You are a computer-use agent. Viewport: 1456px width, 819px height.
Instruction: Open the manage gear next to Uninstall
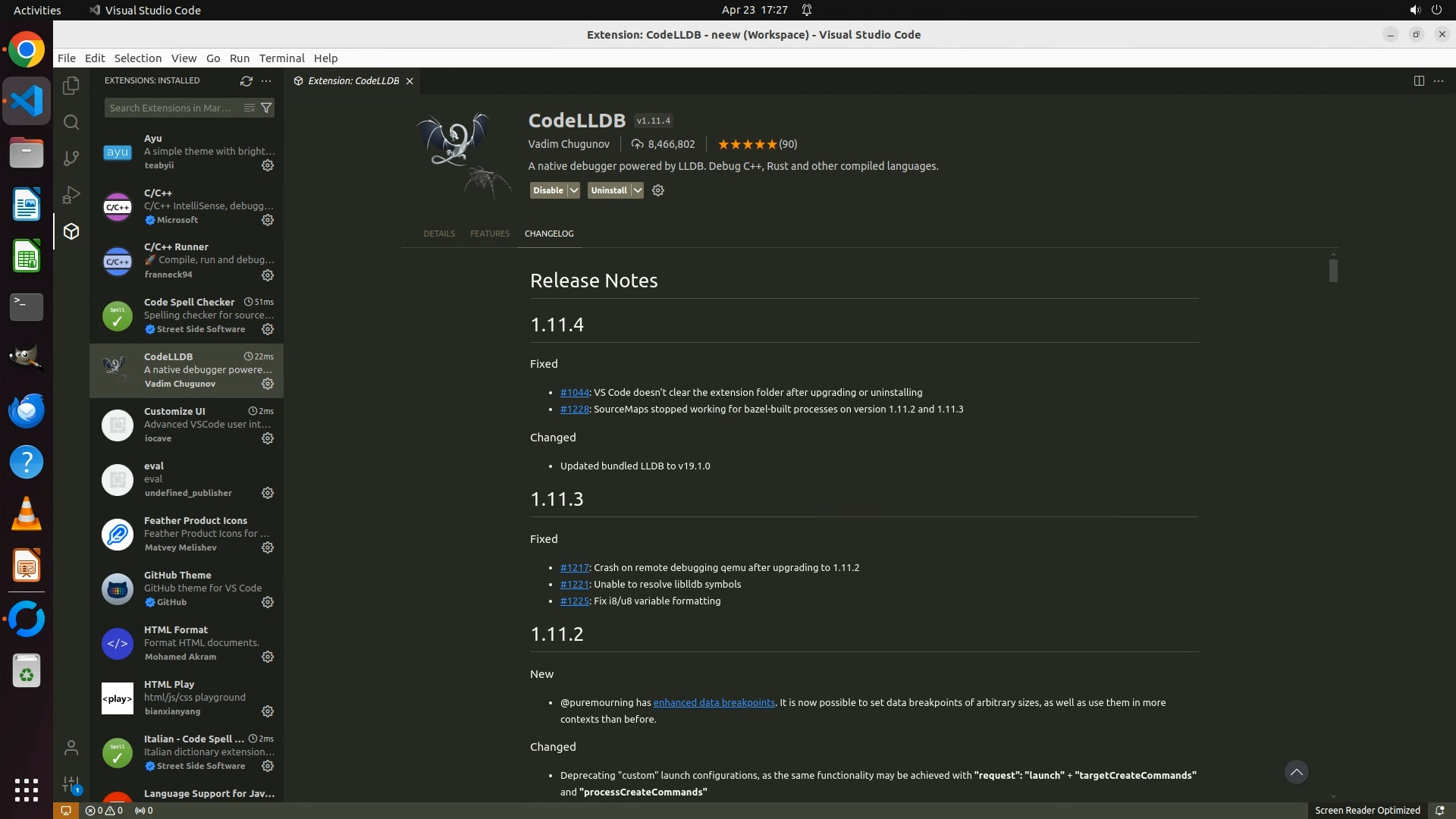(x=658, y=190)
